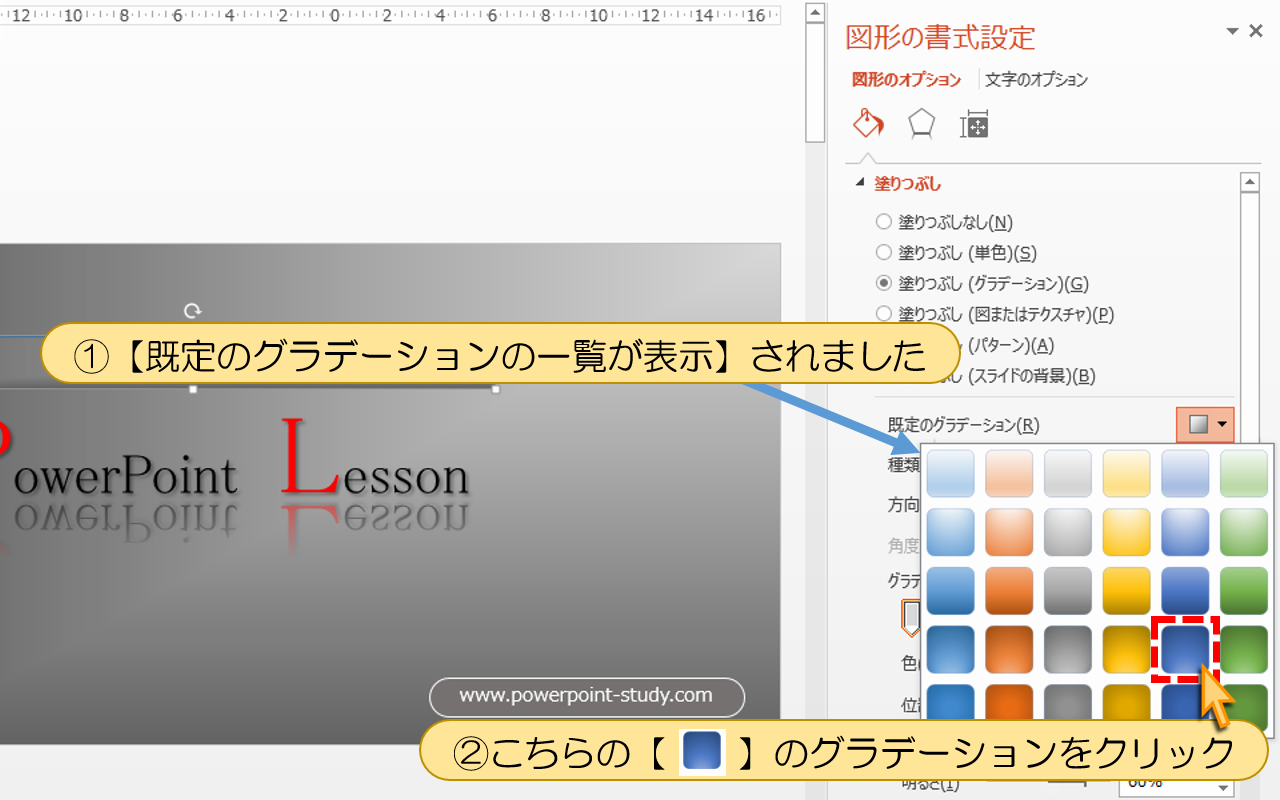Viewport: 1280px width, 800px height.
Task: Pick first-row light gray gradient swatch
Action: tap(1068, 473)
